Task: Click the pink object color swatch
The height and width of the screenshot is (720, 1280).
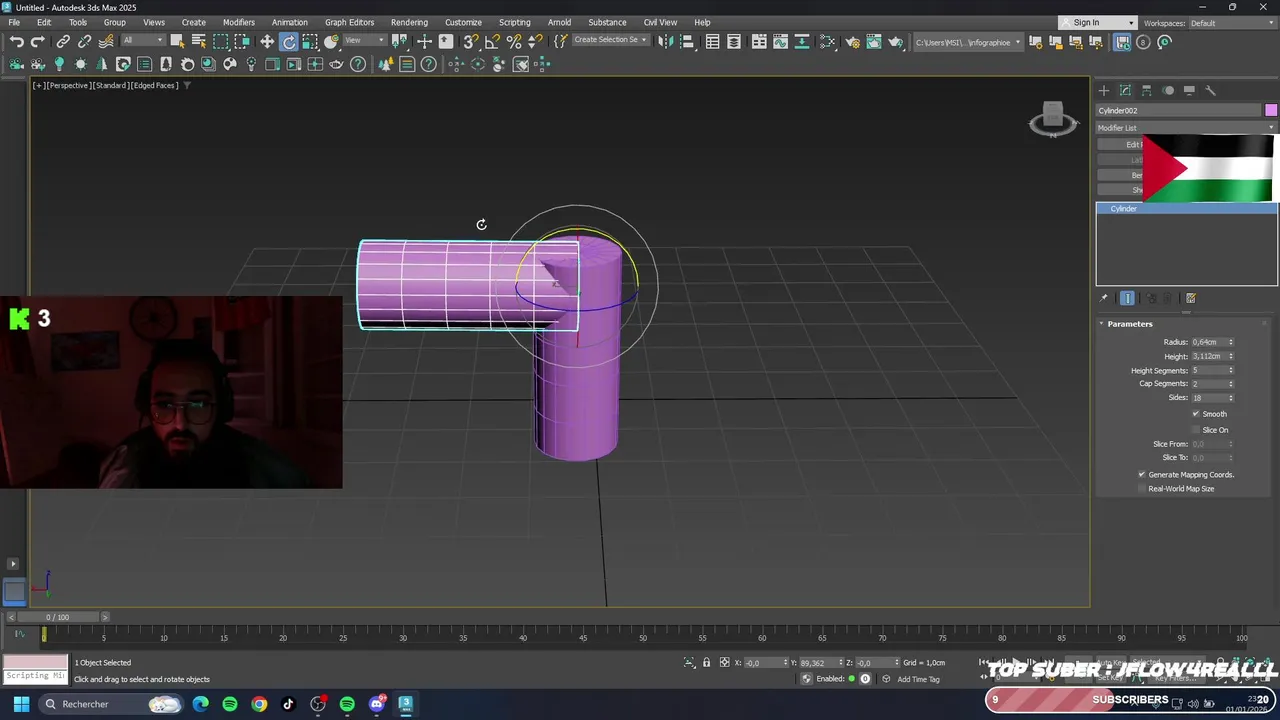Action: point(1271,110)
